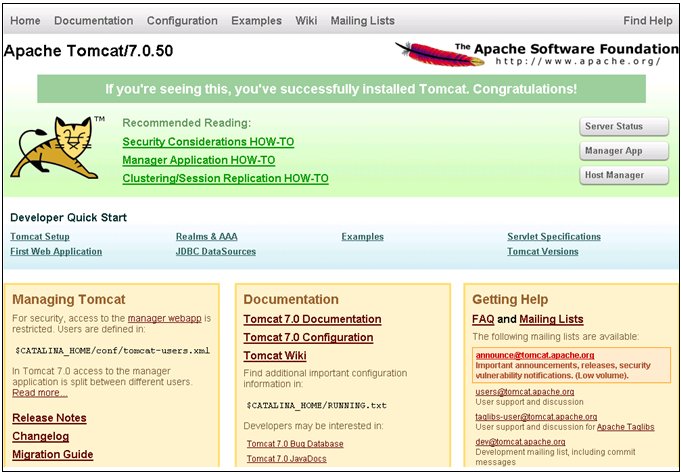The height and width of the screenshot is (474, 681).
Task: Click 'Developers may be interested in:' text
Action: (x=313, y=426)
